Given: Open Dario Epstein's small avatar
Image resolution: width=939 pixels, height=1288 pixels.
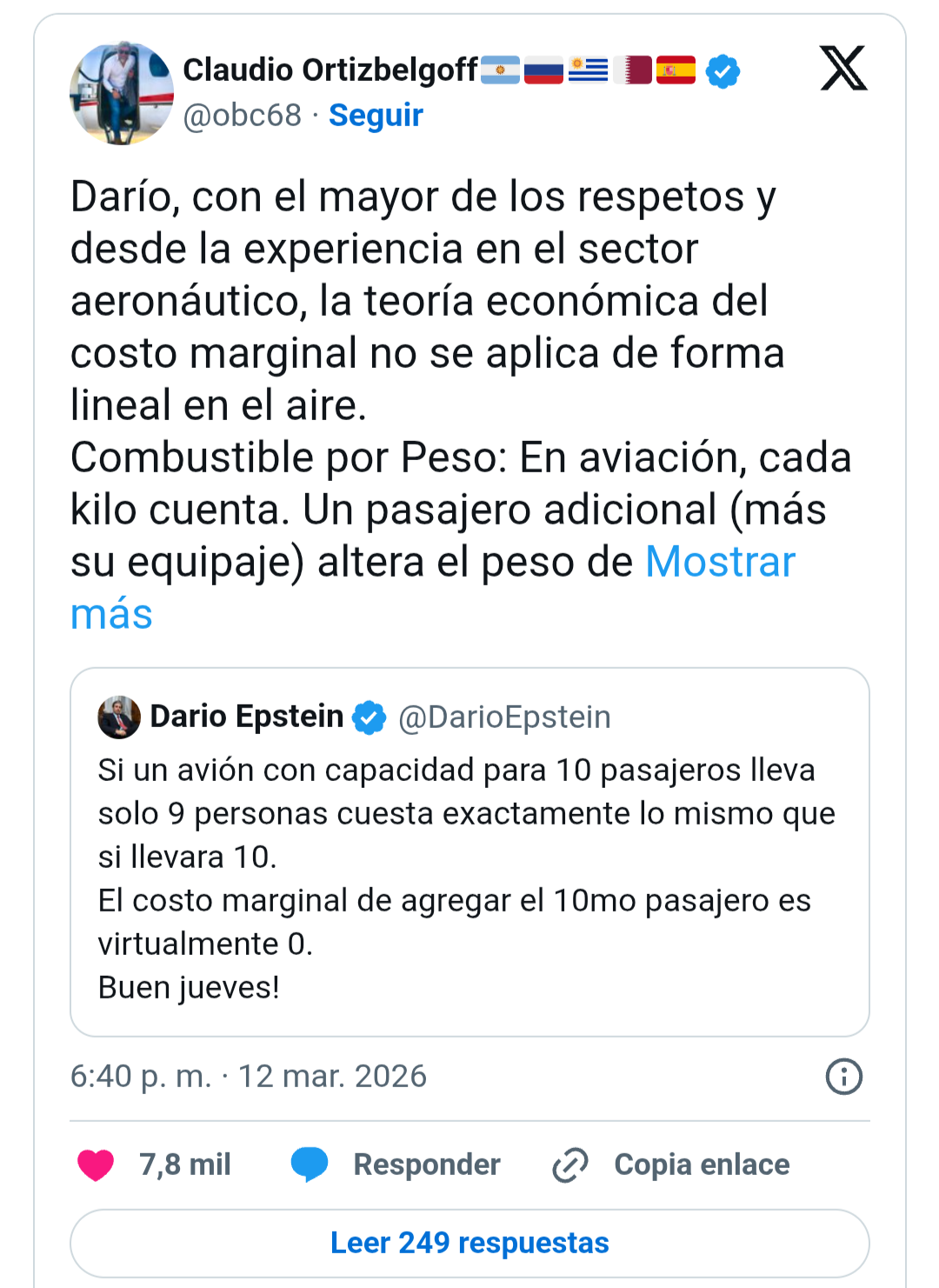Looking at the screenshot, I should click(x=119, y=717).
